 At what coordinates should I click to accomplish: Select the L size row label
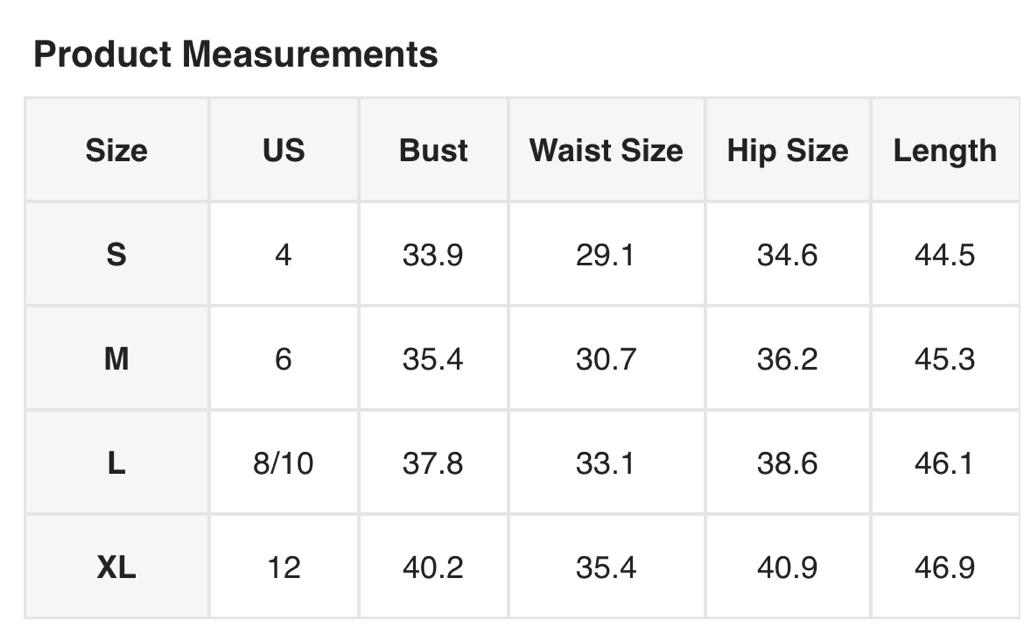click(x=116, y=463)
